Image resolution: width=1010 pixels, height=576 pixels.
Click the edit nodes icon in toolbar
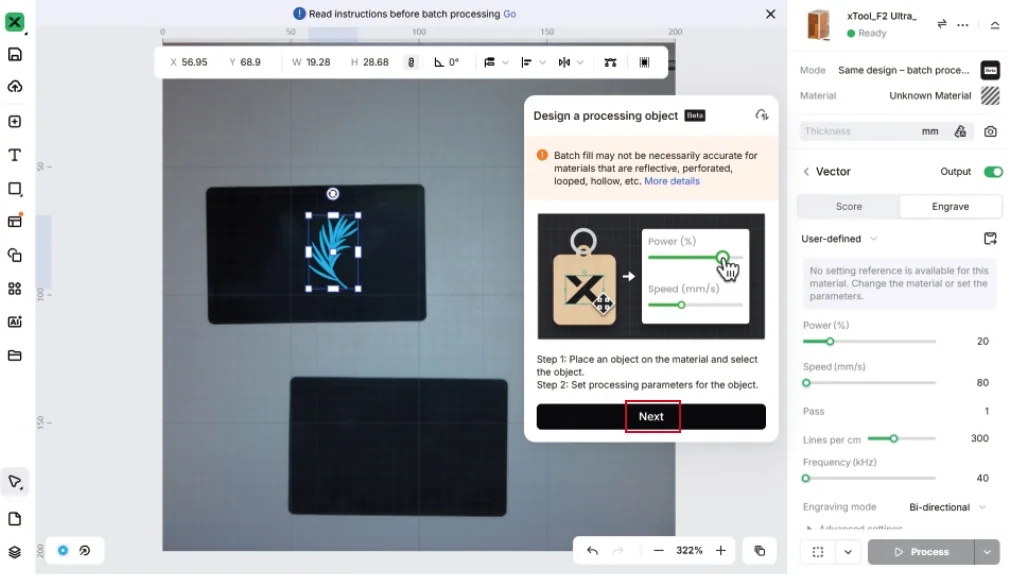coord(610,62)
